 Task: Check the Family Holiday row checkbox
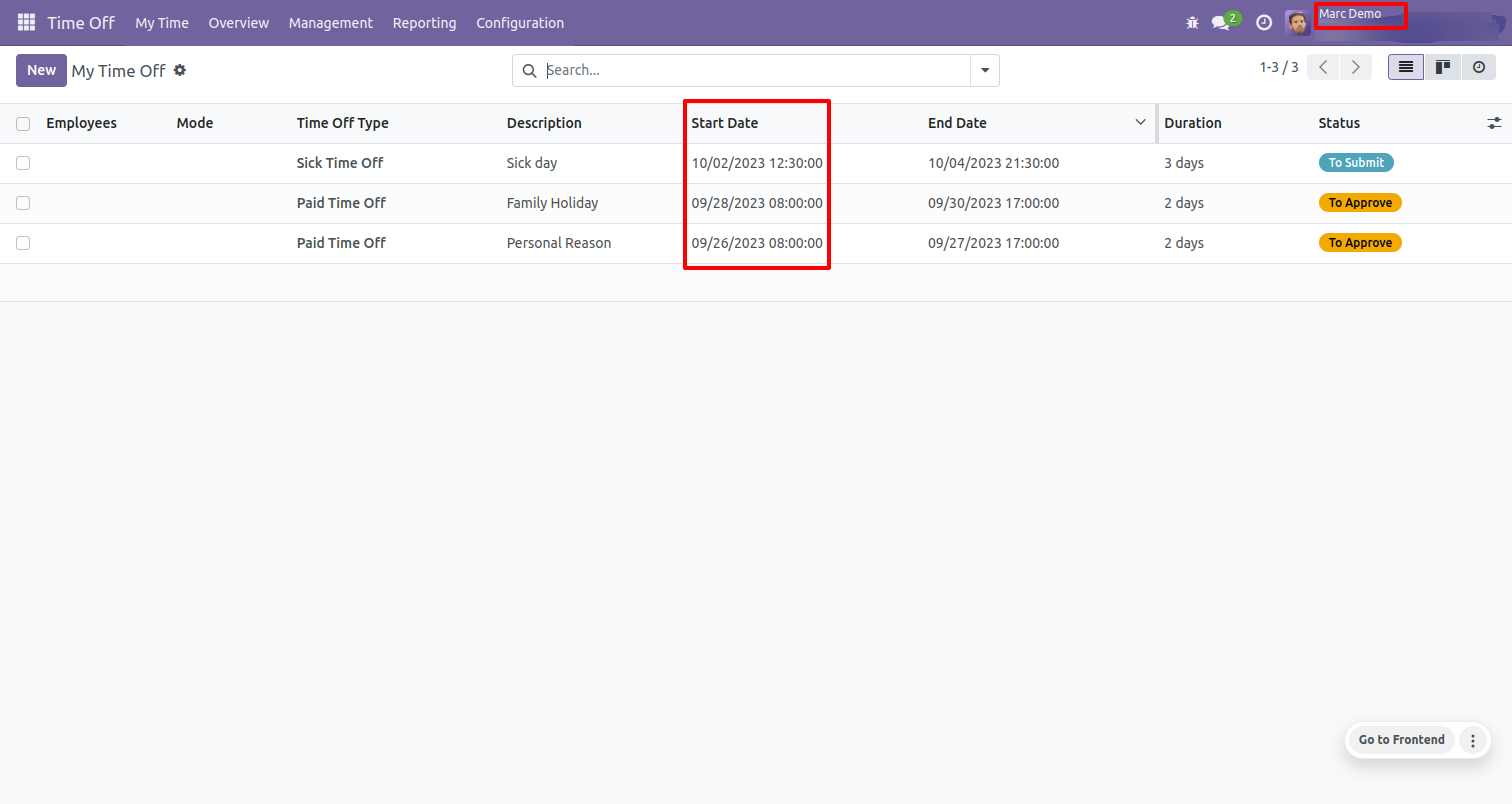pyautogui.click(x=23, y=203)
